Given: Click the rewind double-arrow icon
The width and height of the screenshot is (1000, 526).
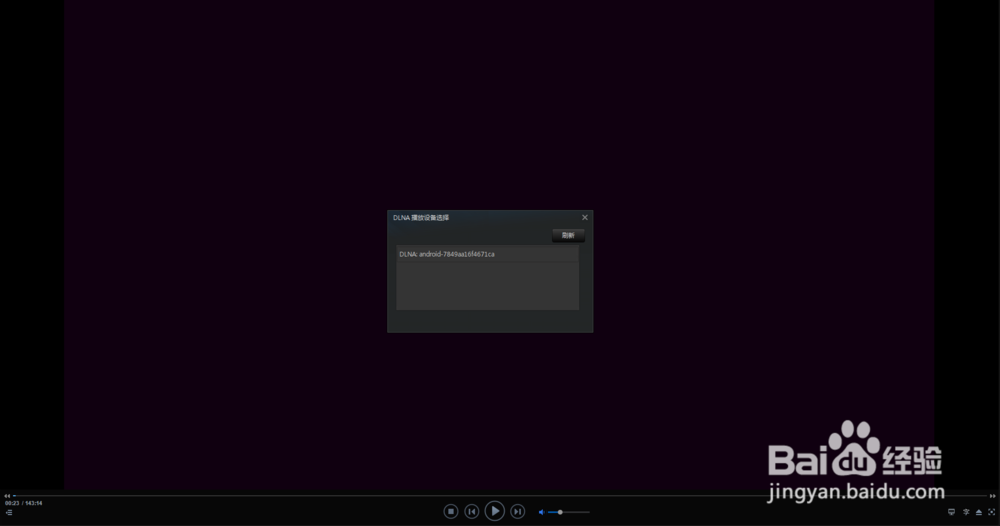Looking at the screenshot, I should tap(7, 495).
